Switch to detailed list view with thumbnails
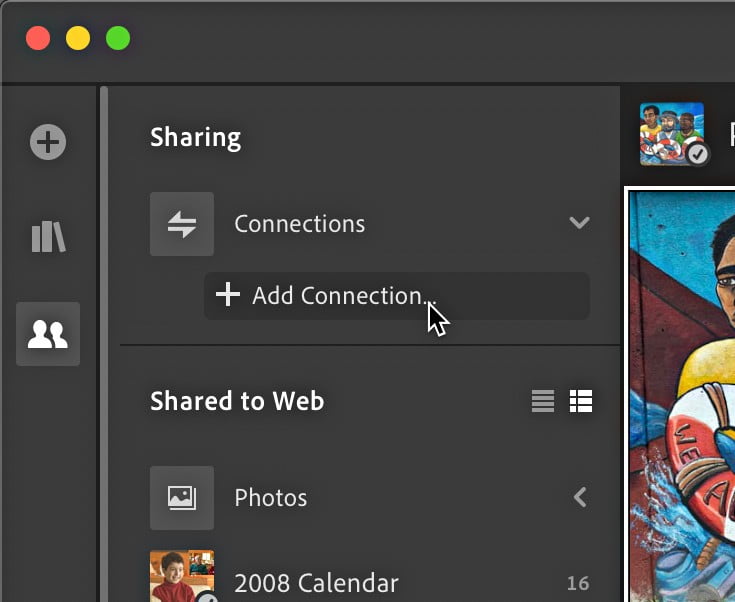The width and height of the screenshot is (735, 602). pyautogui.click(x=581, y=402)
